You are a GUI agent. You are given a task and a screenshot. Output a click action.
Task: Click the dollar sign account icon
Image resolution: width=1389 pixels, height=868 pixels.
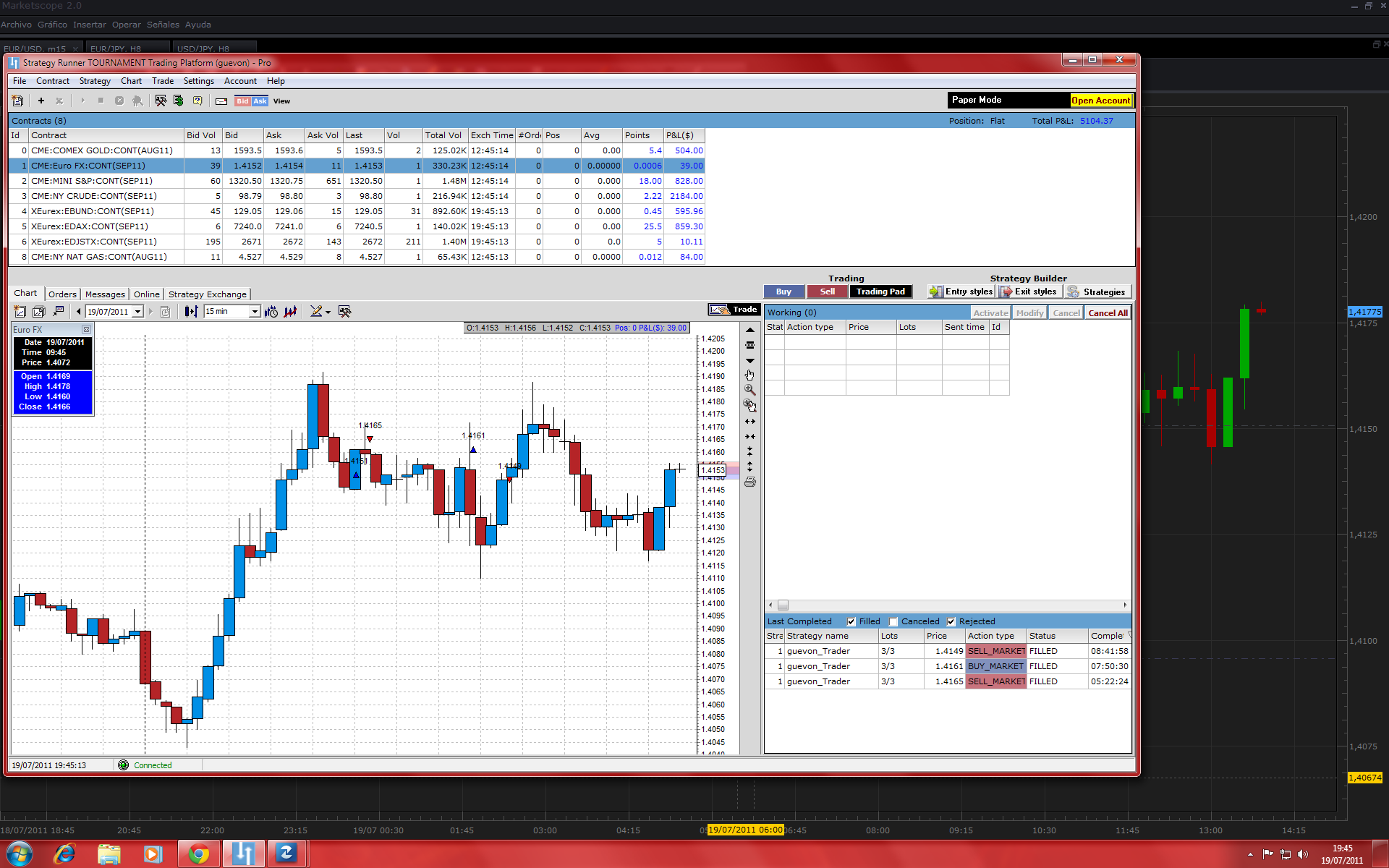point(179,101)
